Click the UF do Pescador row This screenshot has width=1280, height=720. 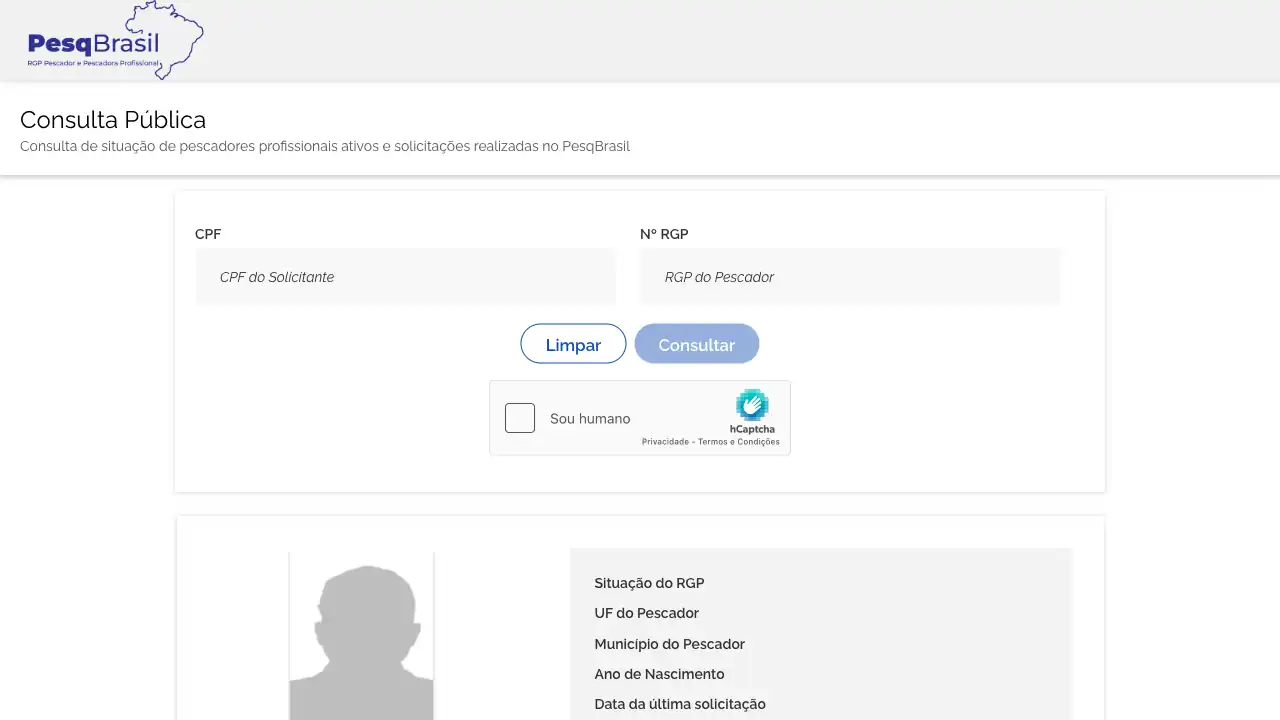point(646,613)
